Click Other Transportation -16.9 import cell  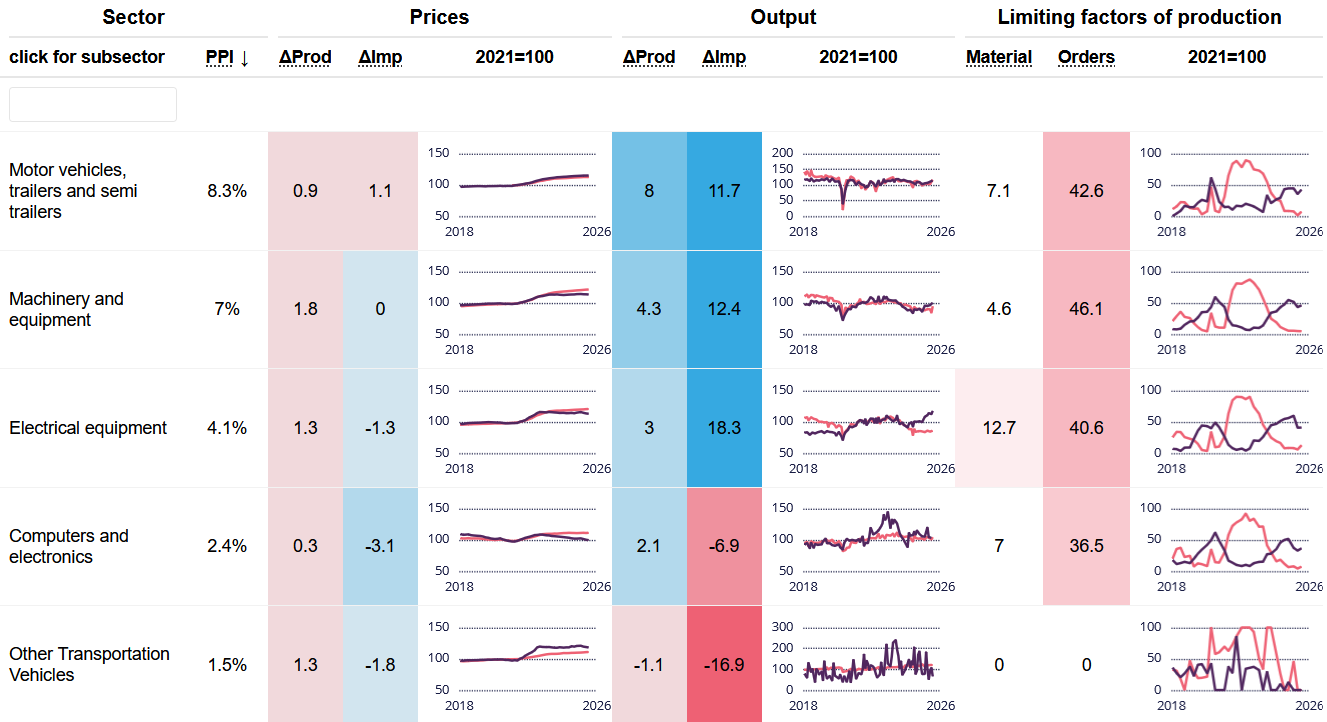724,664
